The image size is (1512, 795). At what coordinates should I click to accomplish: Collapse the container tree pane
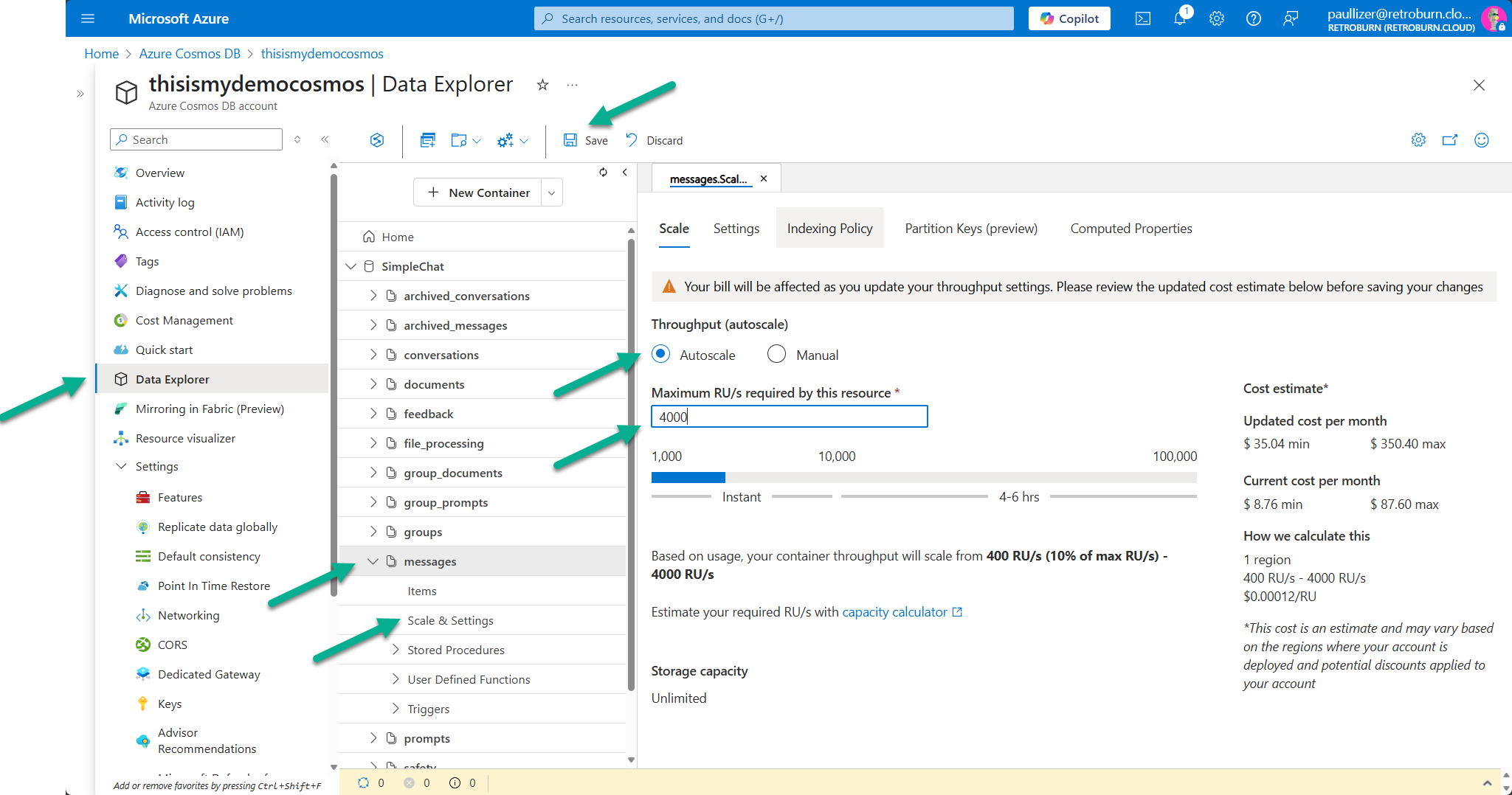pos(625,172)
